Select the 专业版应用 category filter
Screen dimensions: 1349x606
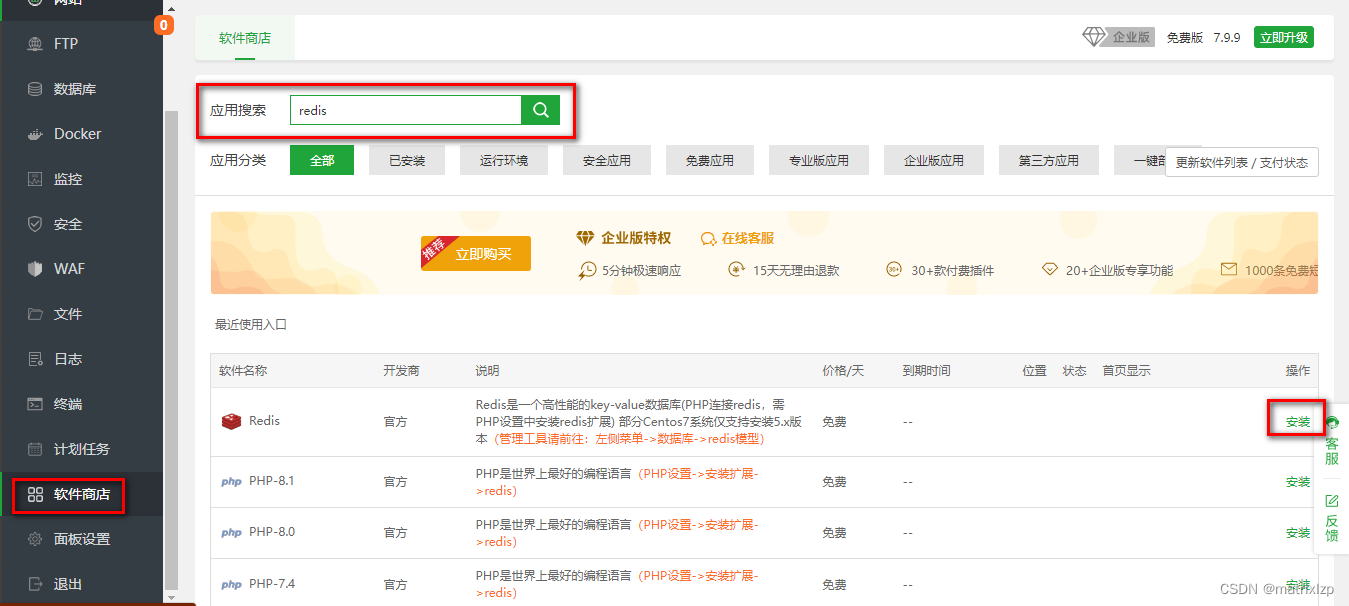[x=819, y=160]
